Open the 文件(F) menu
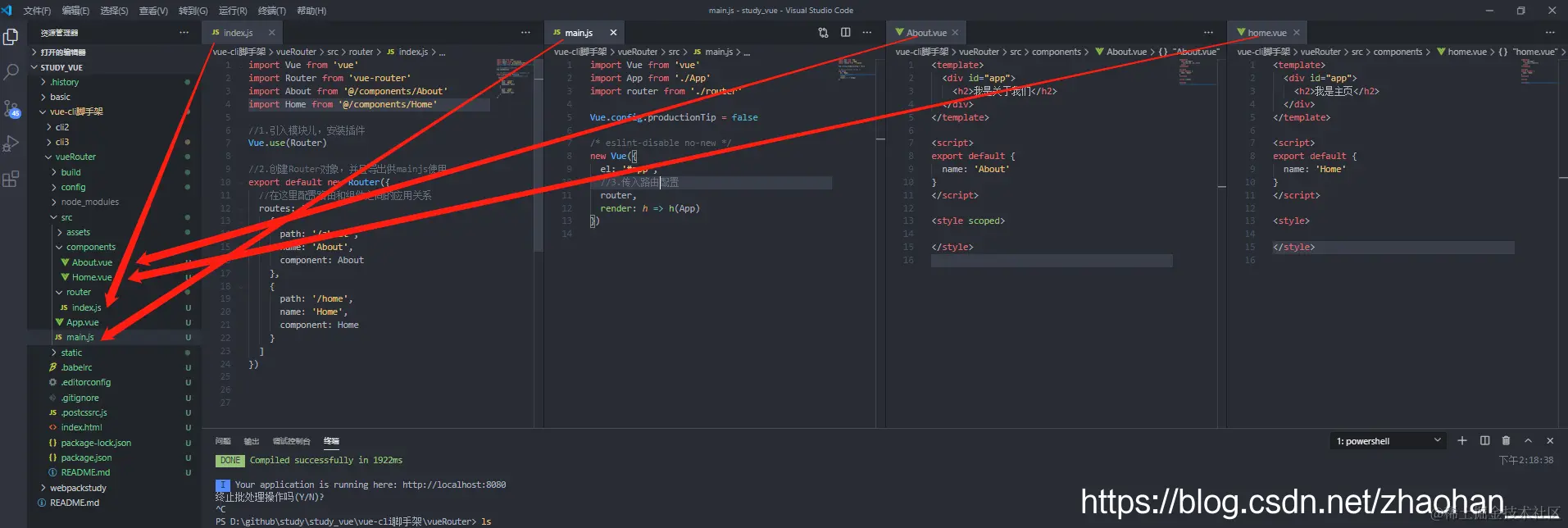 (37, 11)
